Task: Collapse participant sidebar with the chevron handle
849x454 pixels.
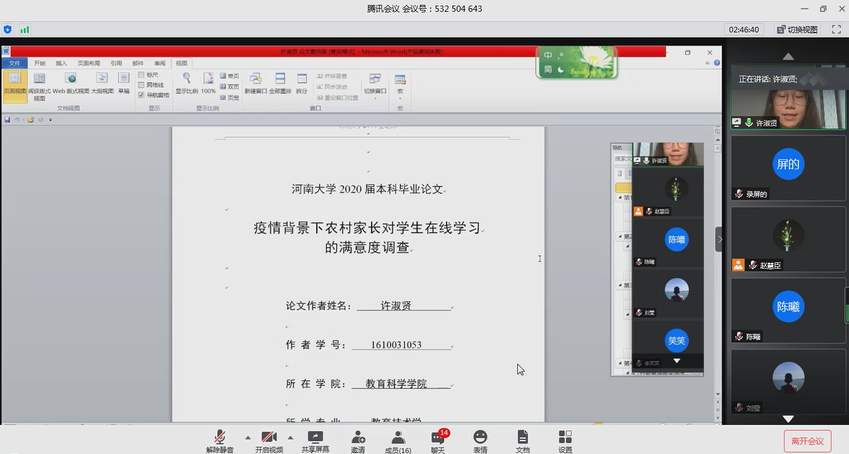Action: tap(719, 239)
